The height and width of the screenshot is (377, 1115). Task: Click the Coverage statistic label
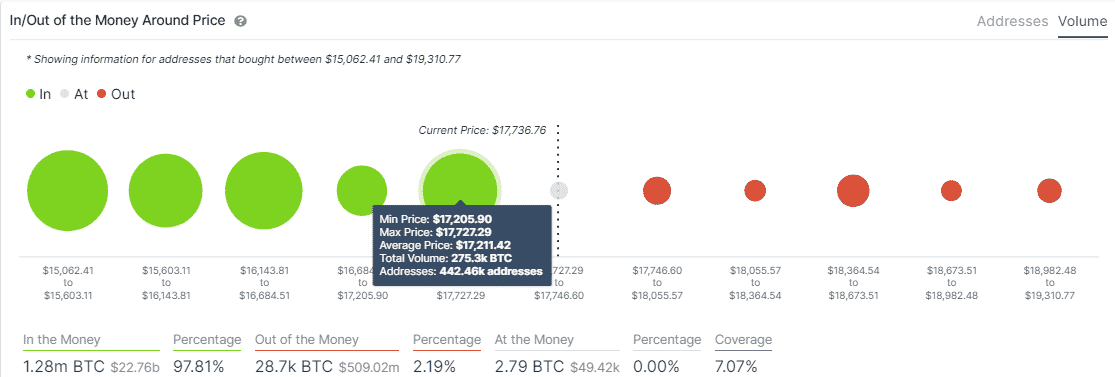point(743,340)
